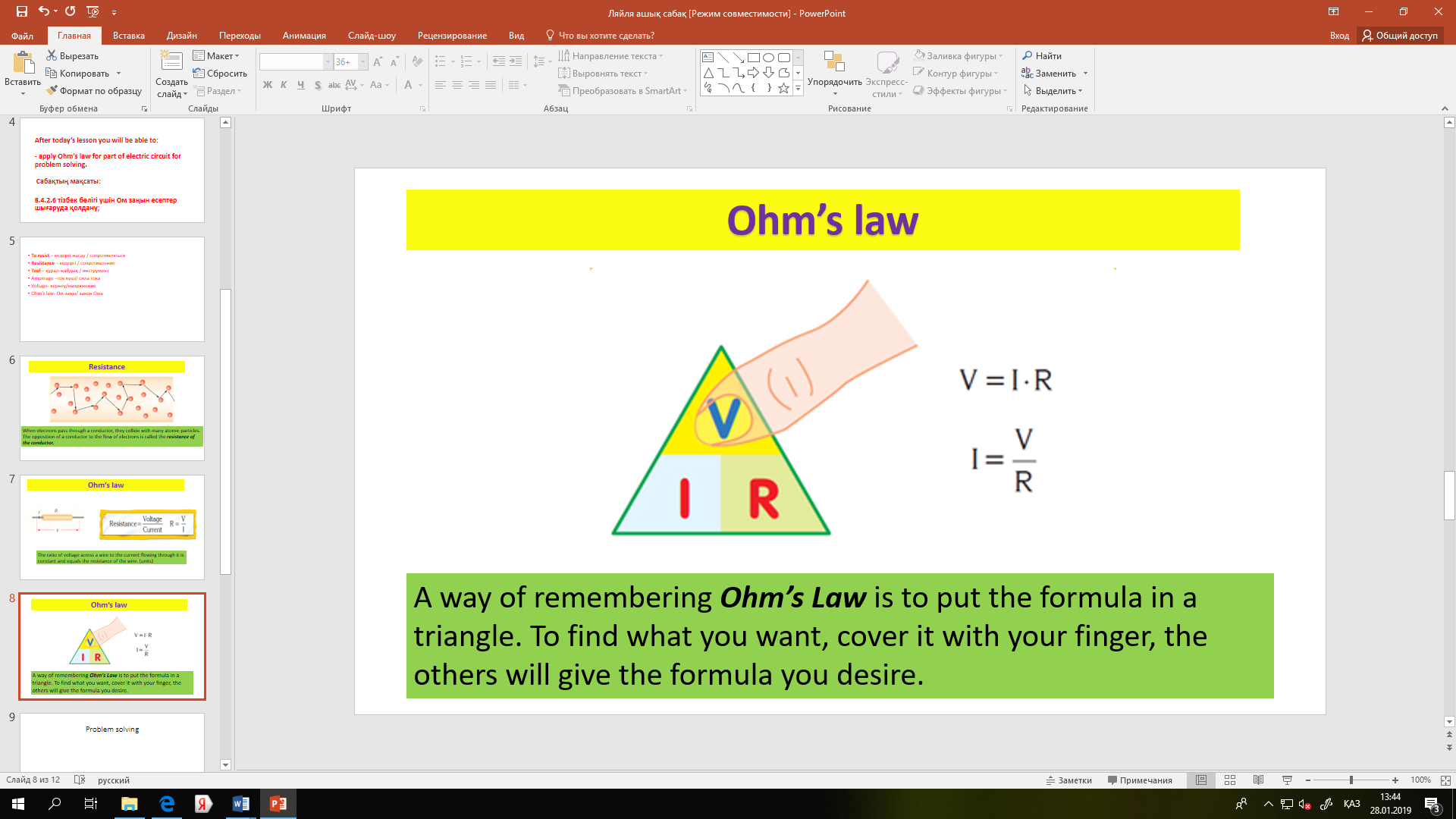Select the star shape in shapes gallery
Screen dimensions: 1456x819
click(783, 89)
